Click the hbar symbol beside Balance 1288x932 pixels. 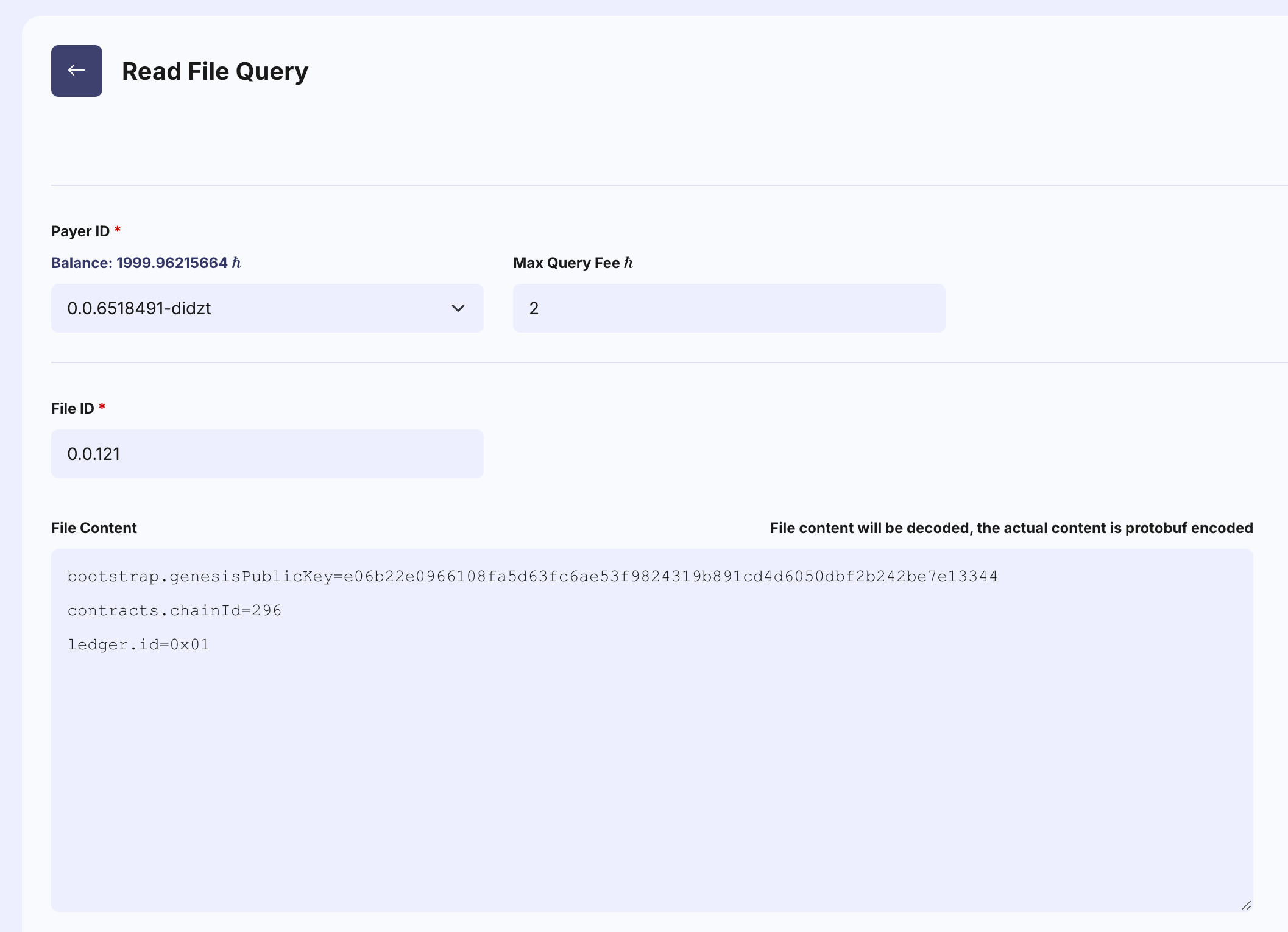pyautogui.click(x=236, y=263)
